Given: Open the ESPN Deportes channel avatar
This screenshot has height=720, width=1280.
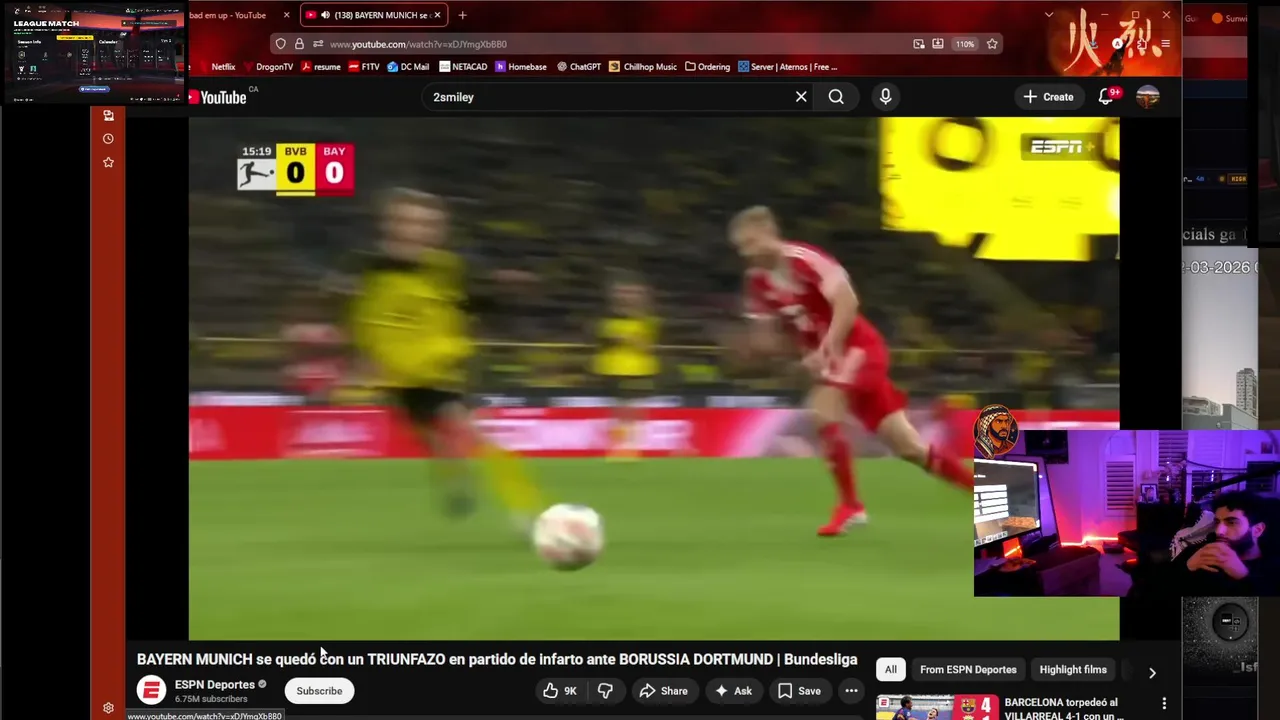Looking at the screenshot, I should [151, 691].
